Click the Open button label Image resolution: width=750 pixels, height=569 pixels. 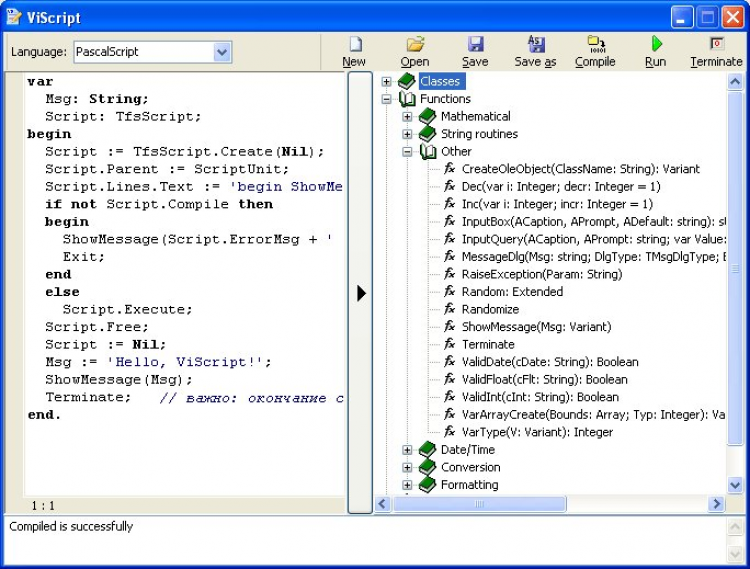pos(415,62)
